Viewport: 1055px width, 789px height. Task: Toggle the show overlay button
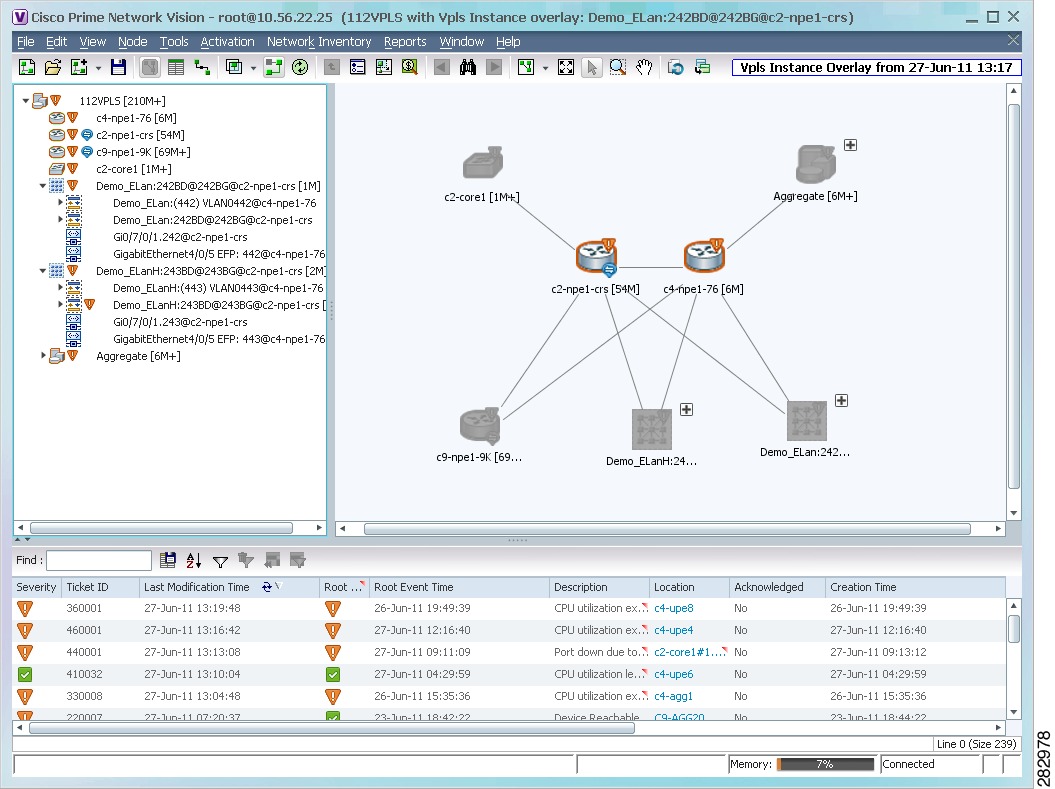(273, 67)
